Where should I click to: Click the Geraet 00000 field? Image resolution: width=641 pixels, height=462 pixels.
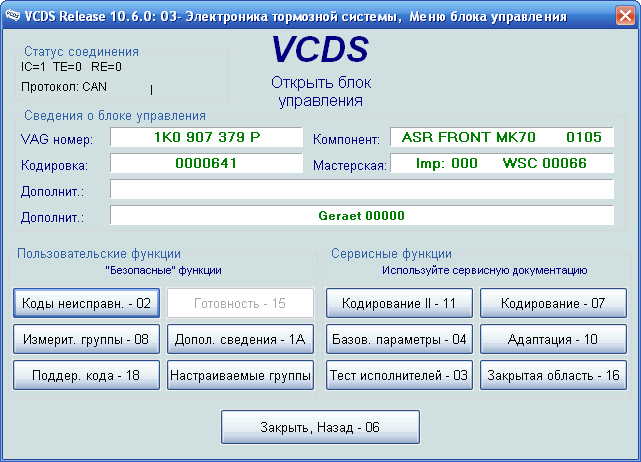(362, 215)
